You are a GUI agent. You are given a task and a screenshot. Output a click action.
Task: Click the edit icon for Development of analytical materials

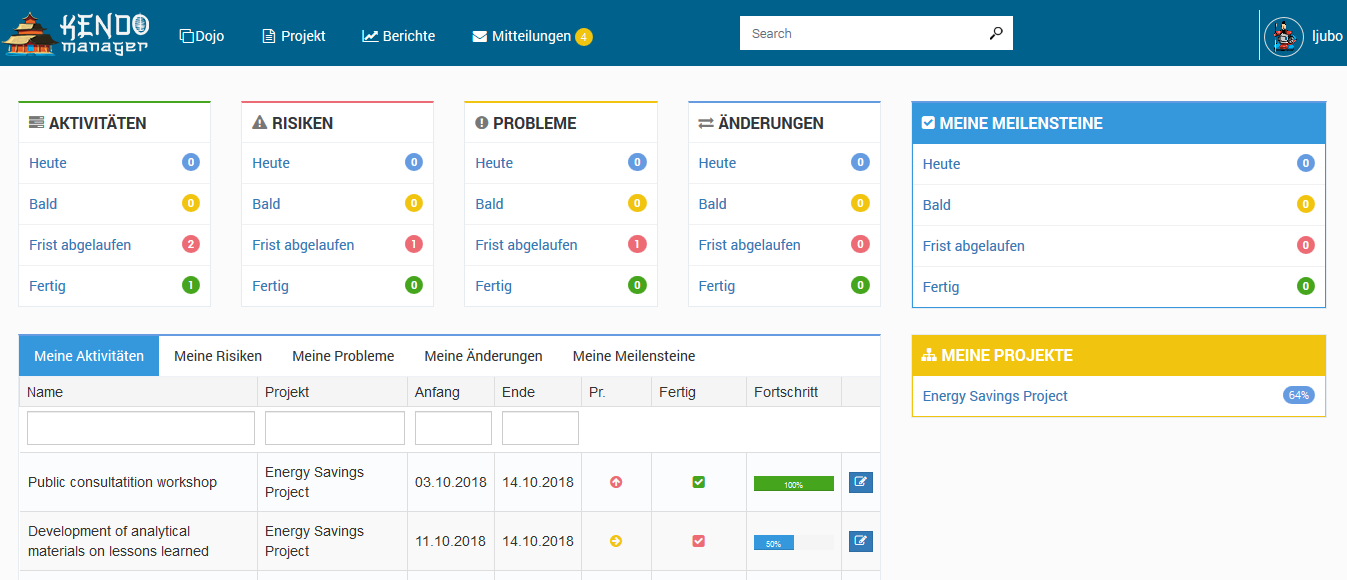click(x=860, y=541)
